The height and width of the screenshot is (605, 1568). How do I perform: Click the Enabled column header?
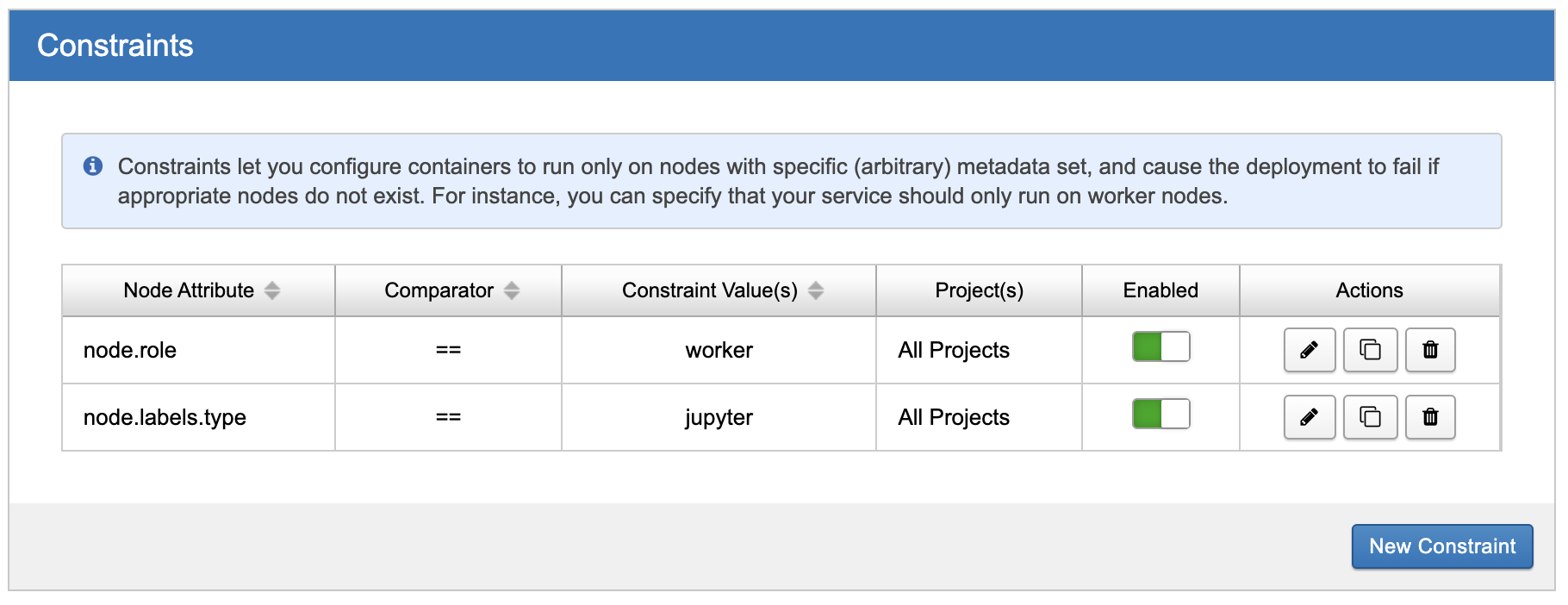[1160, 290]
